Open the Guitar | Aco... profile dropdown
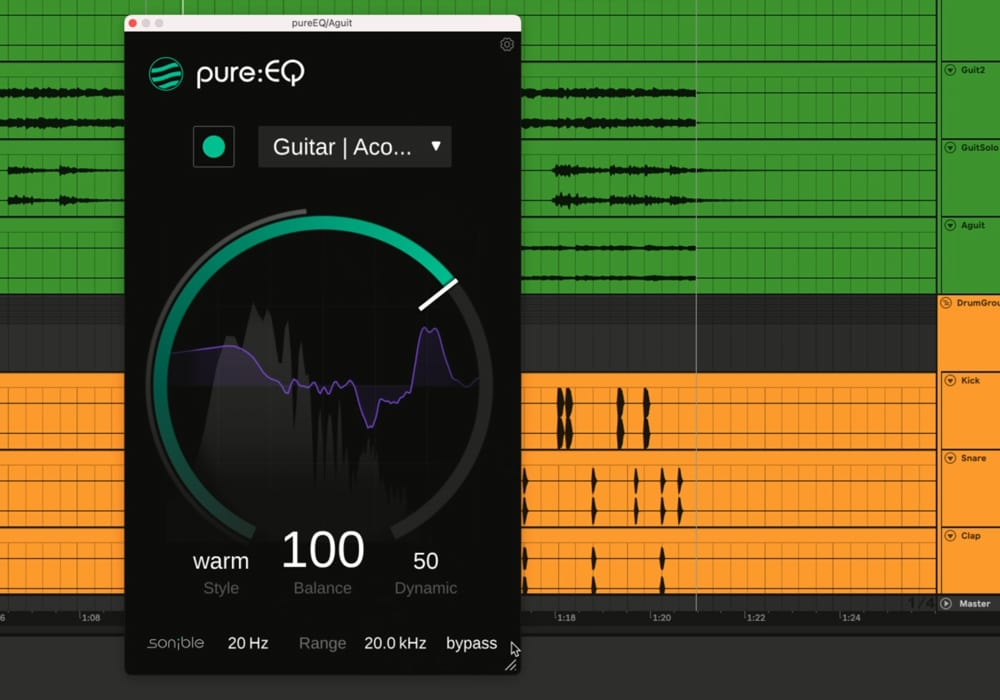This screenshot has width=1000, height=700. [x=355, y=147]
